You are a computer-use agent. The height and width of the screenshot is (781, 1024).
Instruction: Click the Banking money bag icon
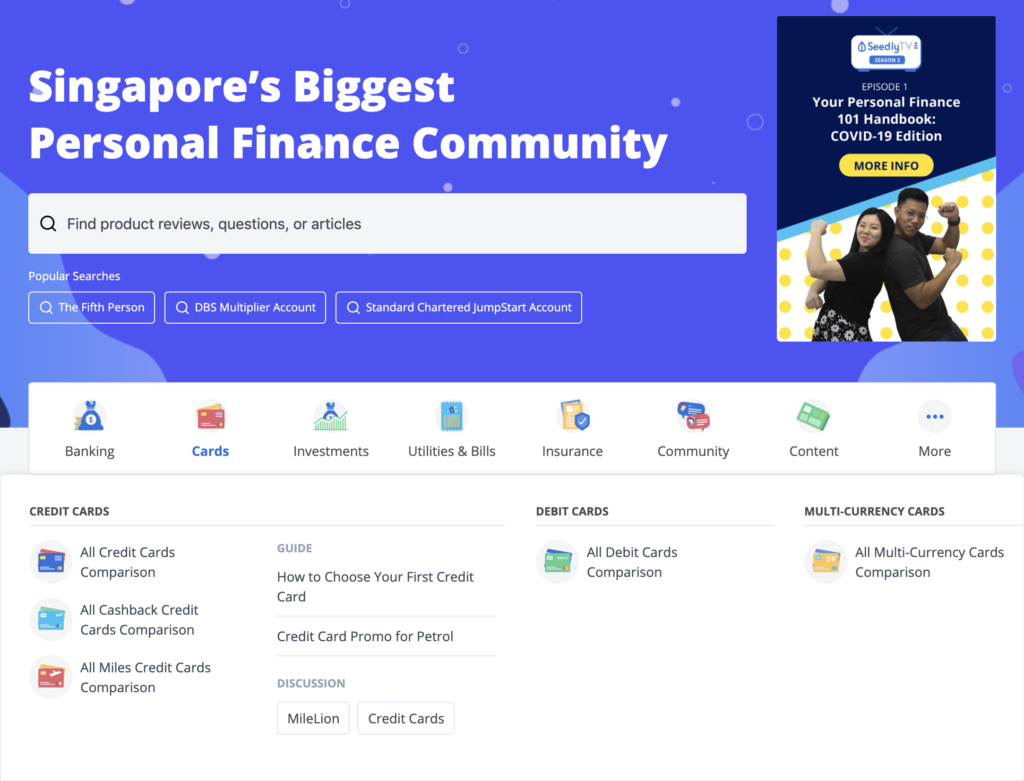click(x=89, y=416)
